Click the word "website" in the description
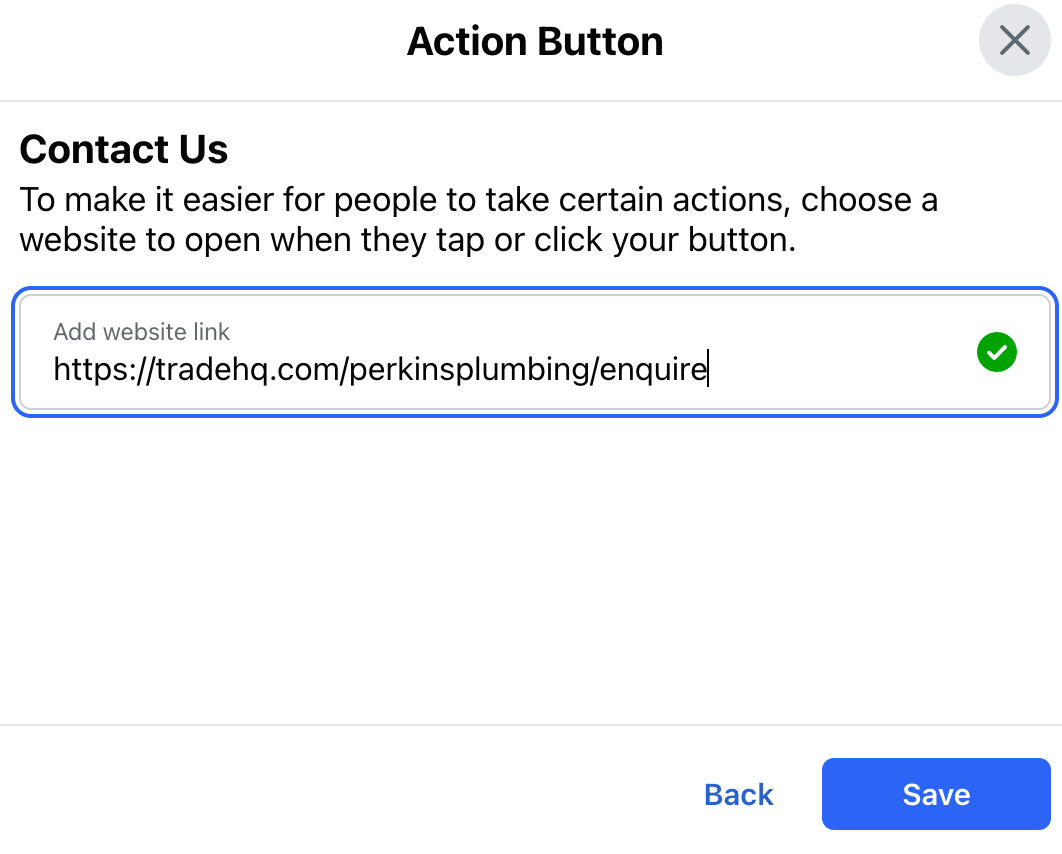Image resolution: width=1062 pixels, height=854 pixels. click(x=78, y=240)
